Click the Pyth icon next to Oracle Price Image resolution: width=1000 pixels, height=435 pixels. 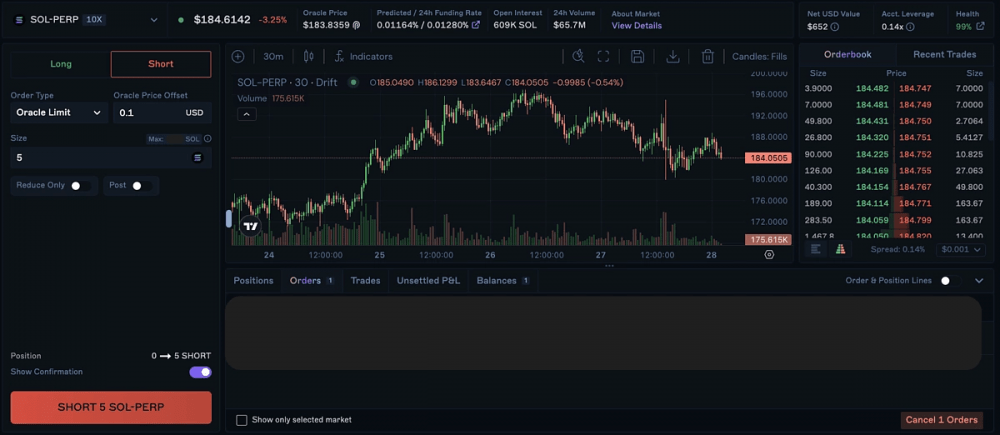tap(357, 26)
